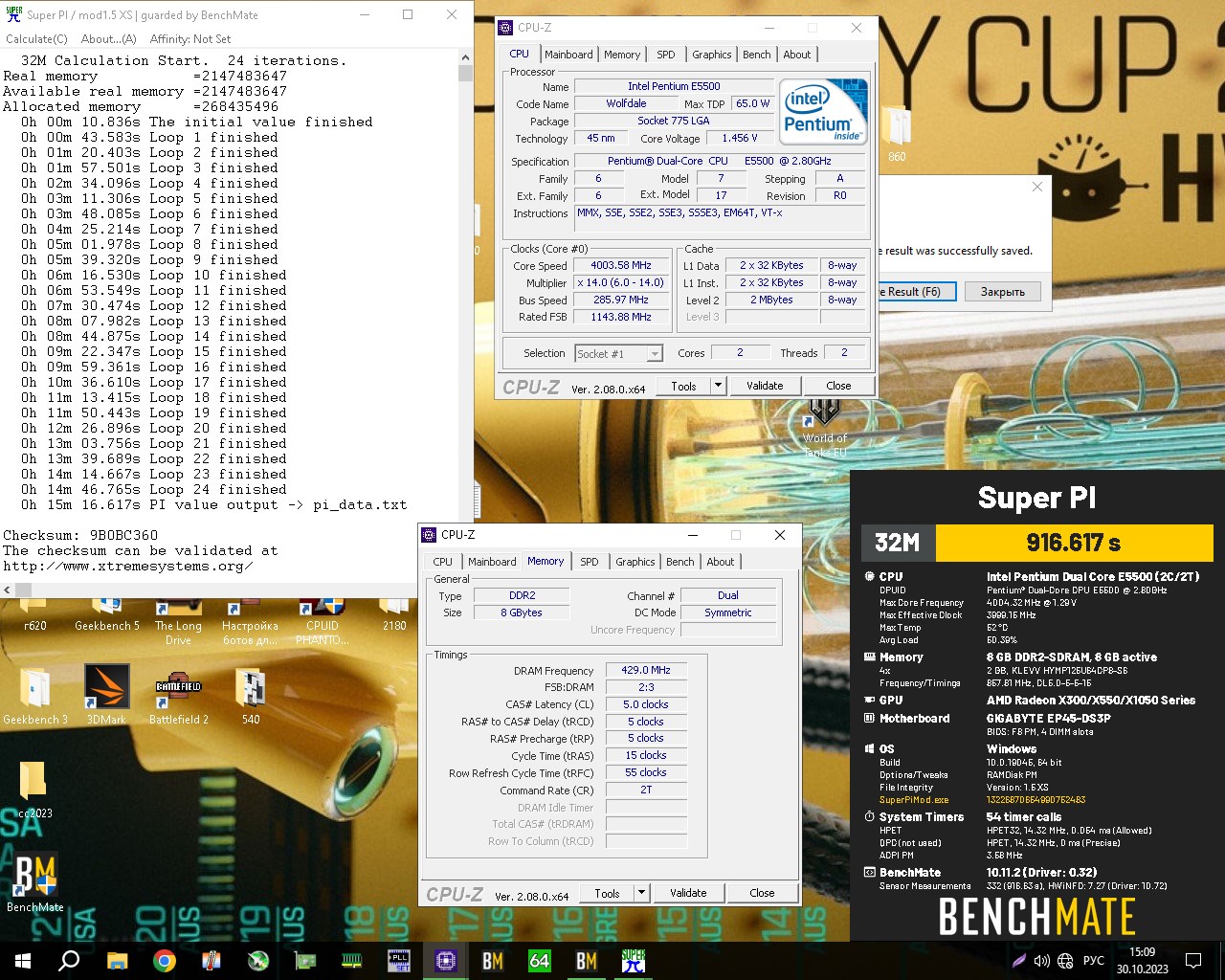The height and width of the screenshot is (980, 1225).
Task: Click green memory stick taskbar icon
Action: pos(352,960)
